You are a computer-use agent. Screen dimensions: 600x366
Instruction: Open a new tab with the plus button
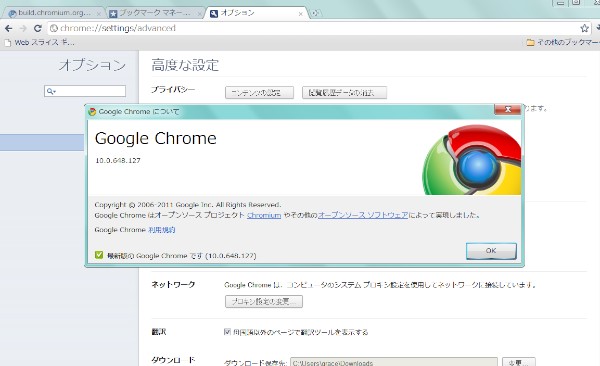315,13
